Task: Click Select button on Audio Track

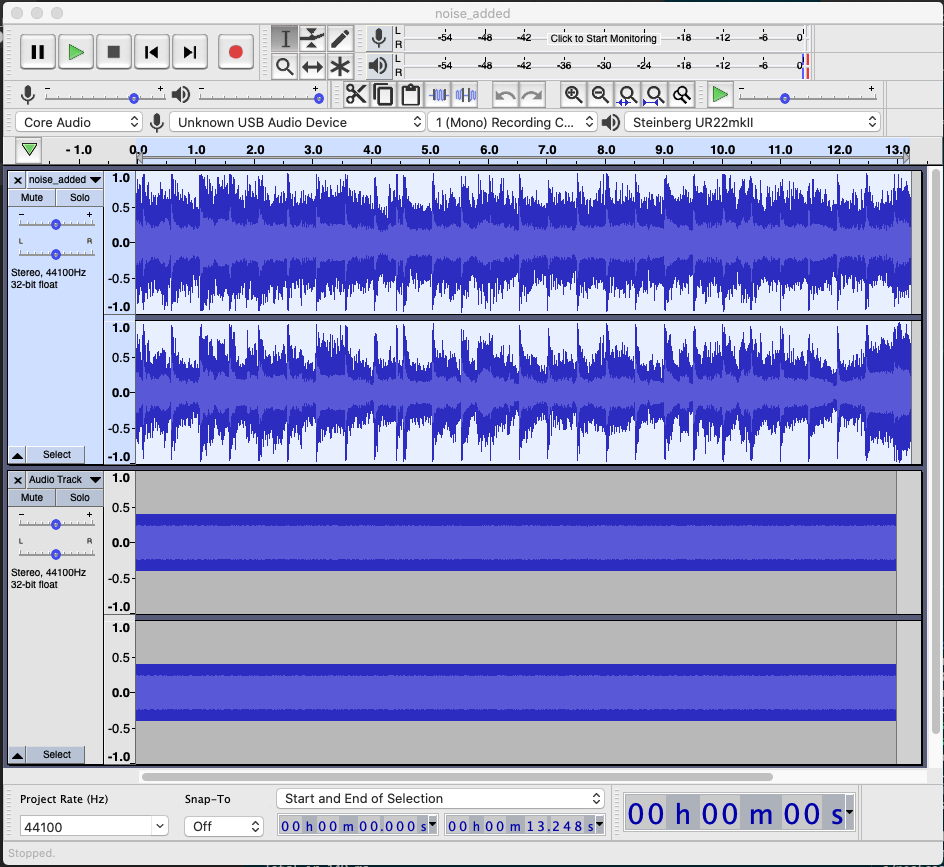Action: [x=57, y=754]
